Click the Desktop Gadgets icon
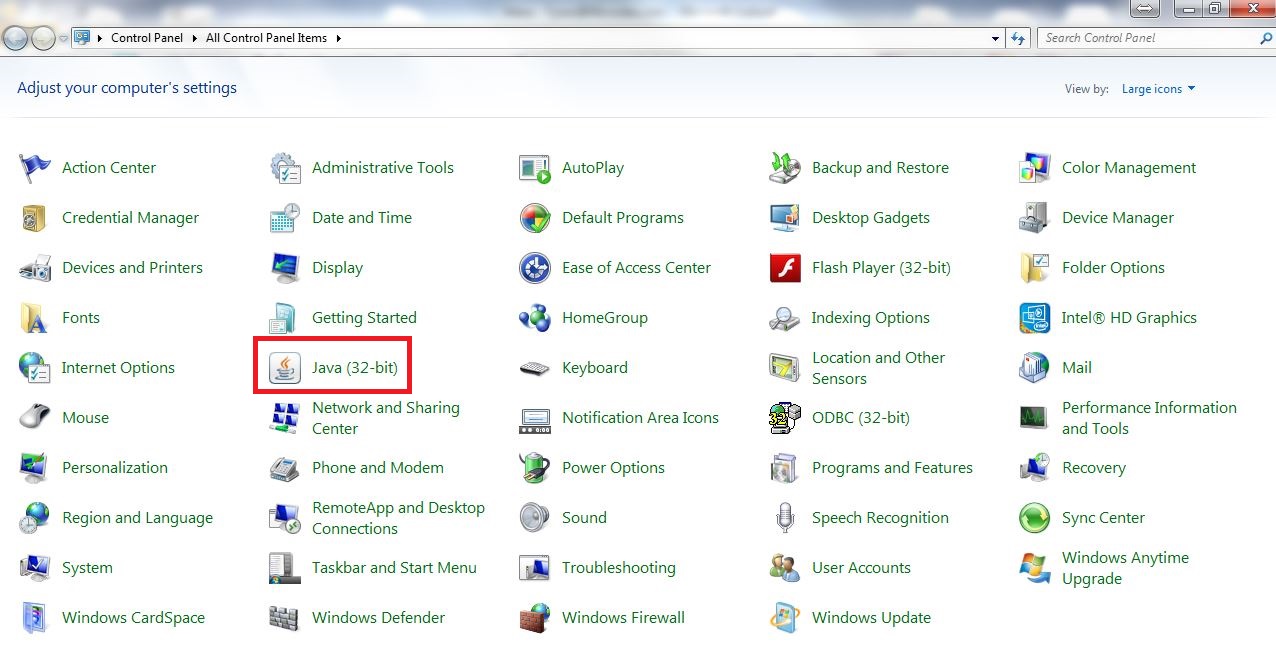This screenshot has width=1276, height=659. pyautogui.click(x=785, y=218)
